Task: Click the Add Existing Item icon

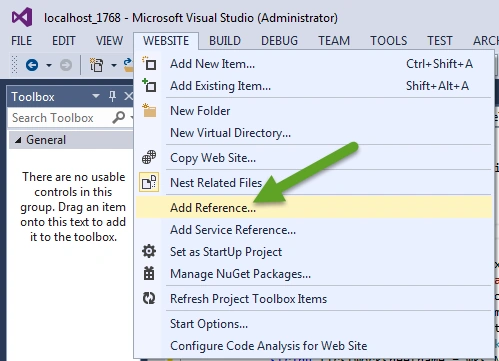Action: [149, 85]
